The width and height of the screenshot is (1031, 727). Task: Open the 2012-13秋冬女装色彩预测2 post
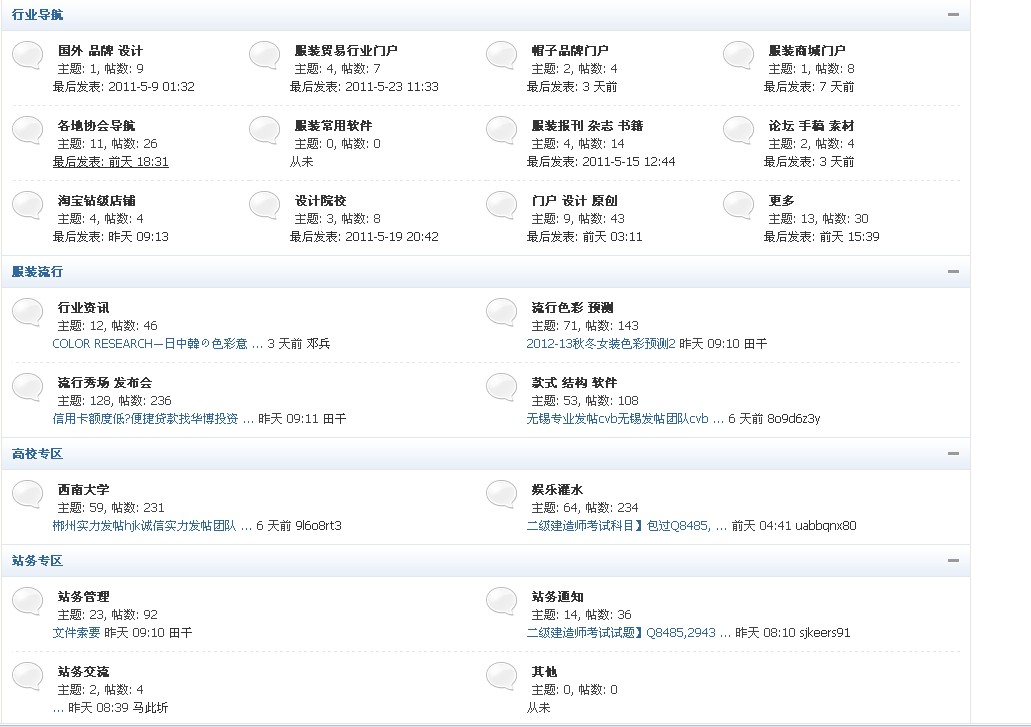(x=600, y=344)
